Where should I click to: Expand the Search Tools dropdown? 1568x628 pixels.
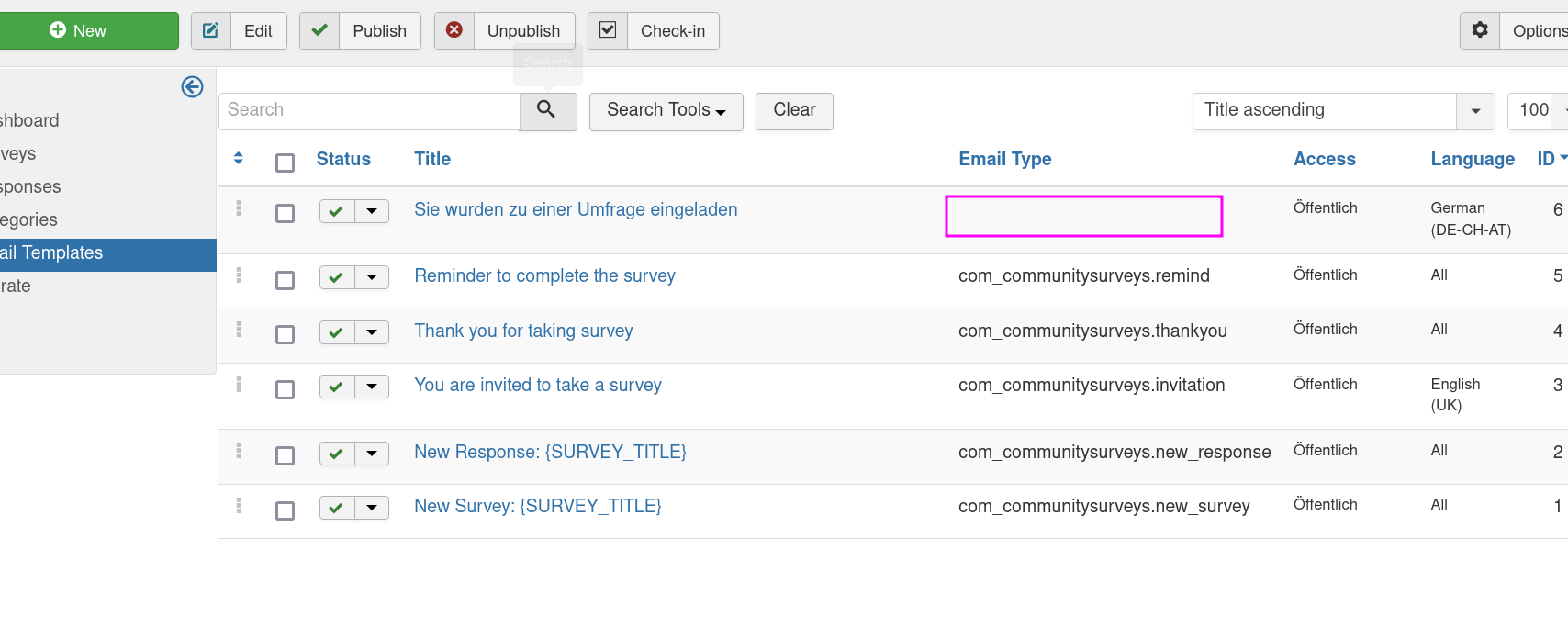tap(666, 110)
